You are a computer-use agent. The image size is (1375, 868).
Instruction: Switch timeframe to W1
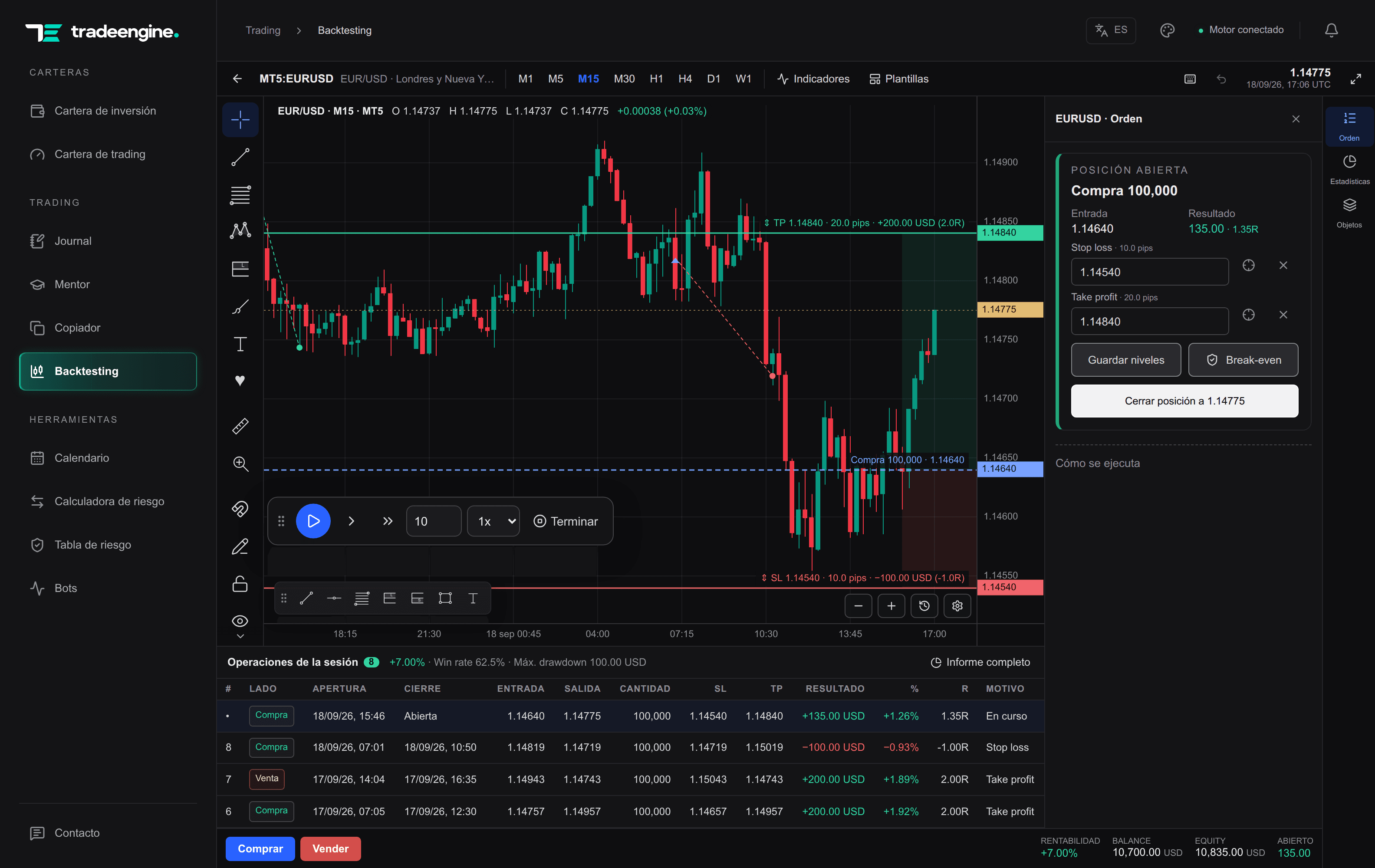(743, 79)
